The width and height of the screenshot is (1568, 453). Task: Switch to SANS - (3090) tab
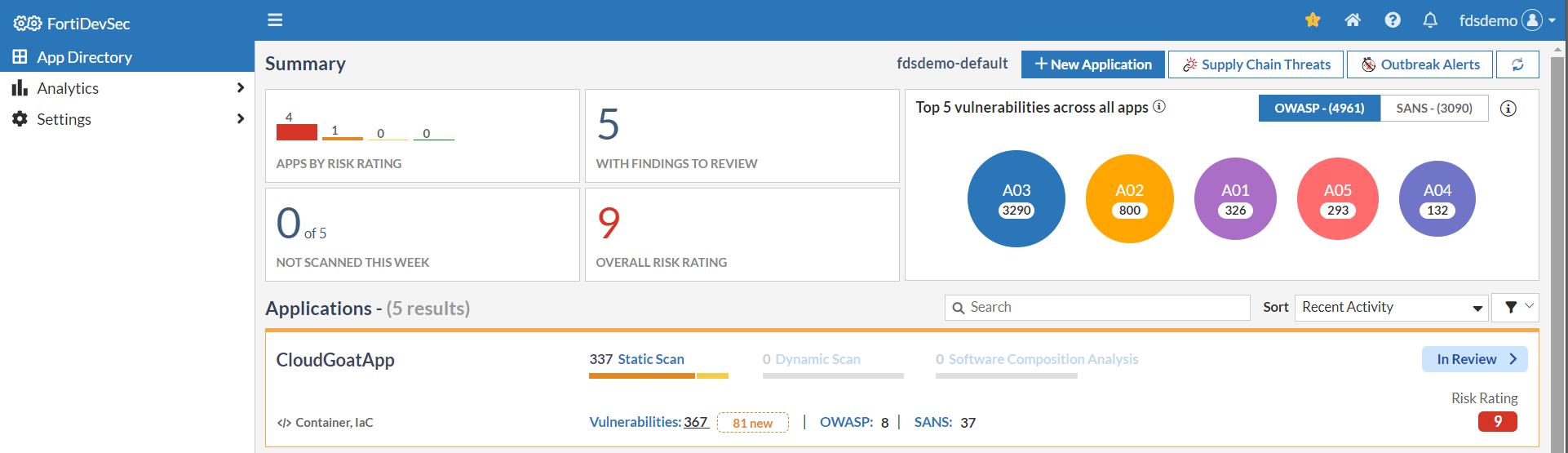tap(1434, 108)
